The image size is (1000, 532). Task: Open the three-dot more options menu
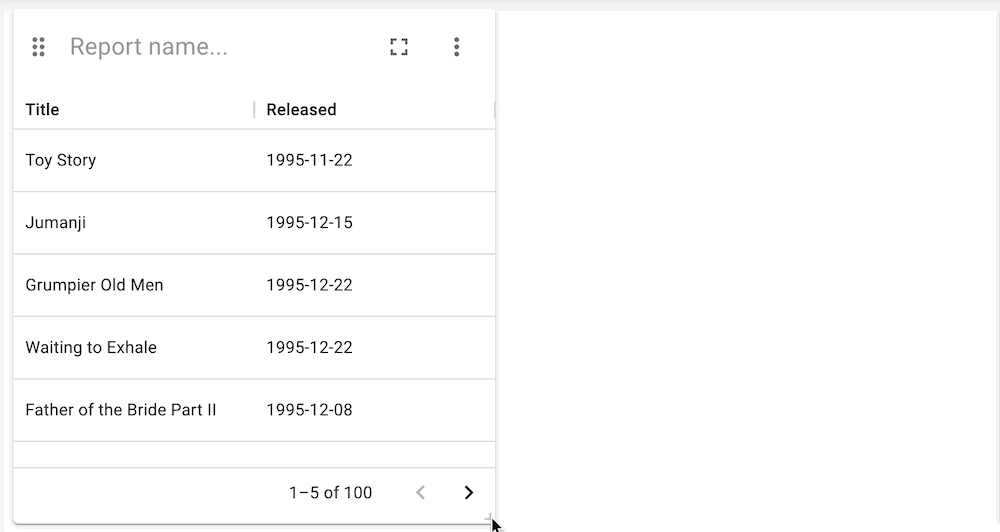click(x=457, y=47)
